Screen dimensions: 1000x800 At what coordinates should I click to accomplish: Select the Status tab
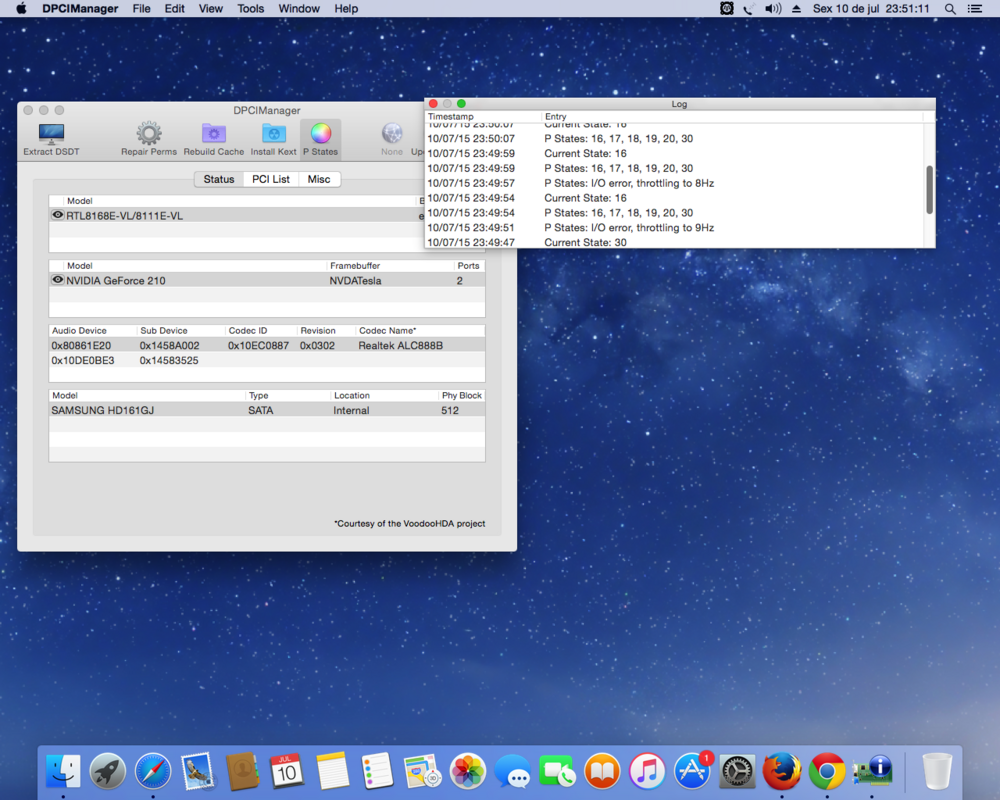coord(219,179)
